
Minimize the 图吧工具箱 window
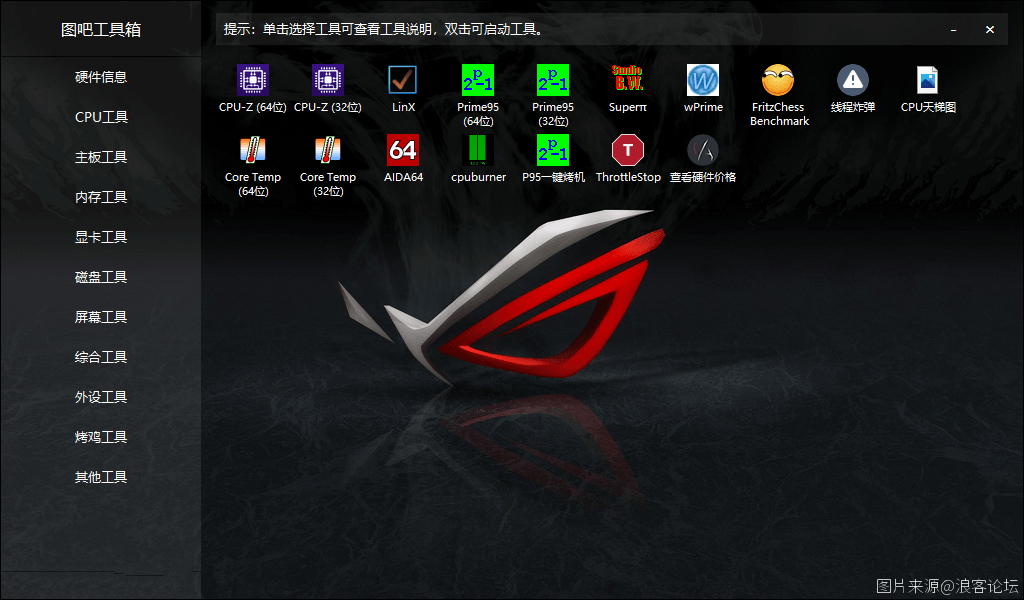click(x=953, y=29)
